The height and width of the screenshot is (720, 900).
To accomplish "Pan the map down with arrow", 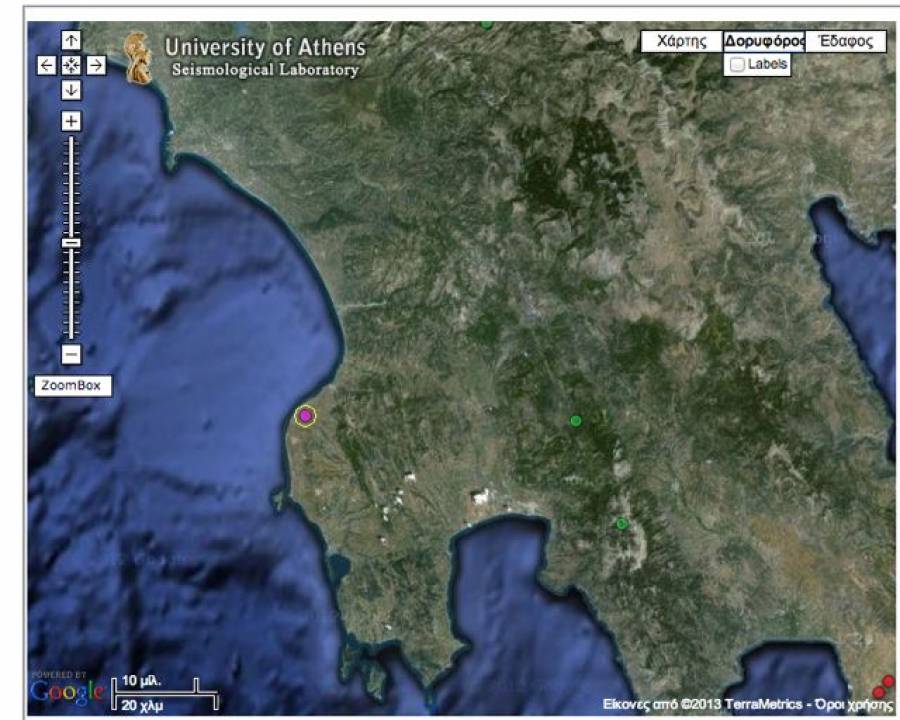I will click(71, 90).
